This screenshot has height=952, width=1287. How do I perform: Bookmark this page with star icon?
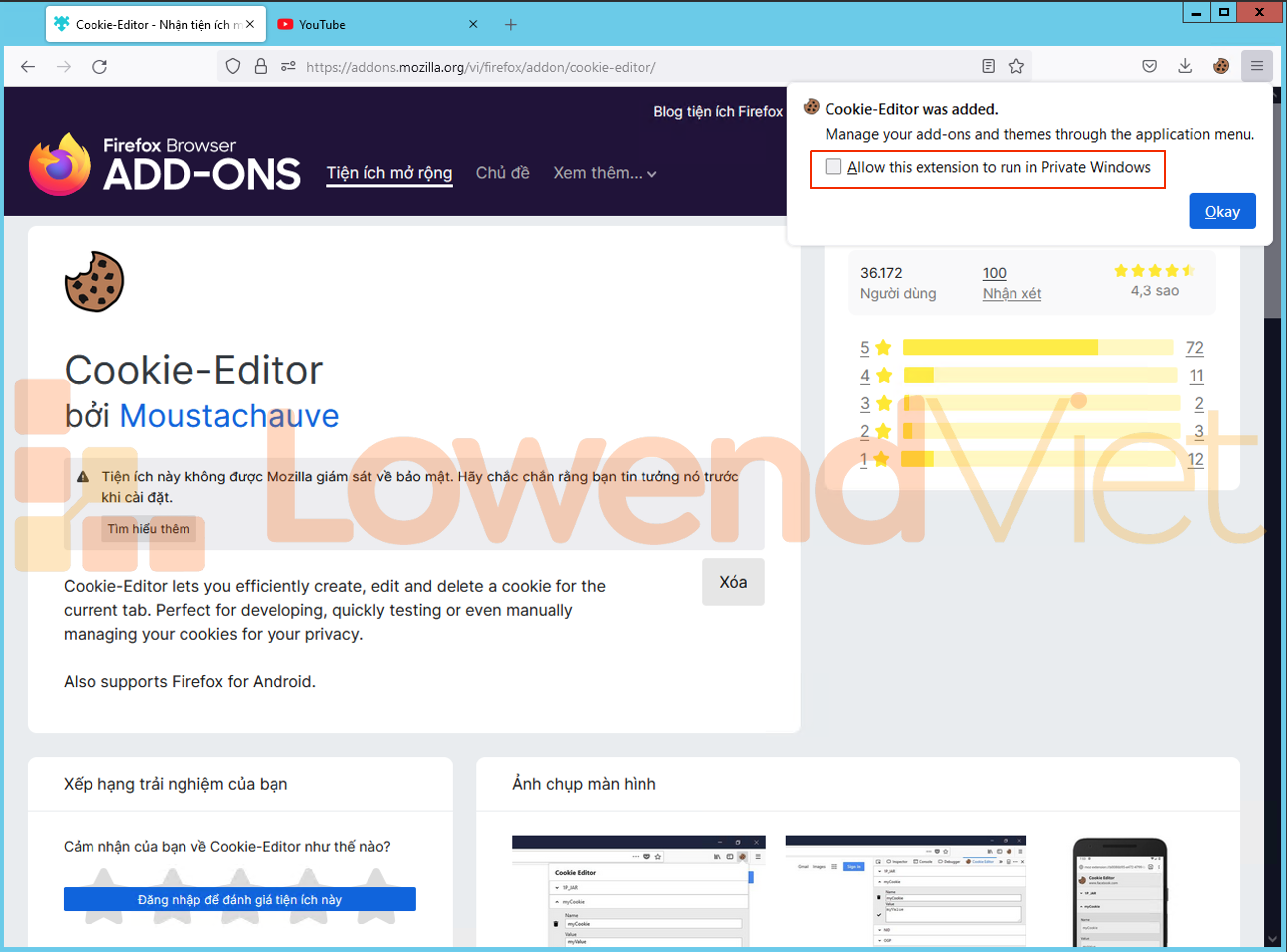tap(1016, 66)
